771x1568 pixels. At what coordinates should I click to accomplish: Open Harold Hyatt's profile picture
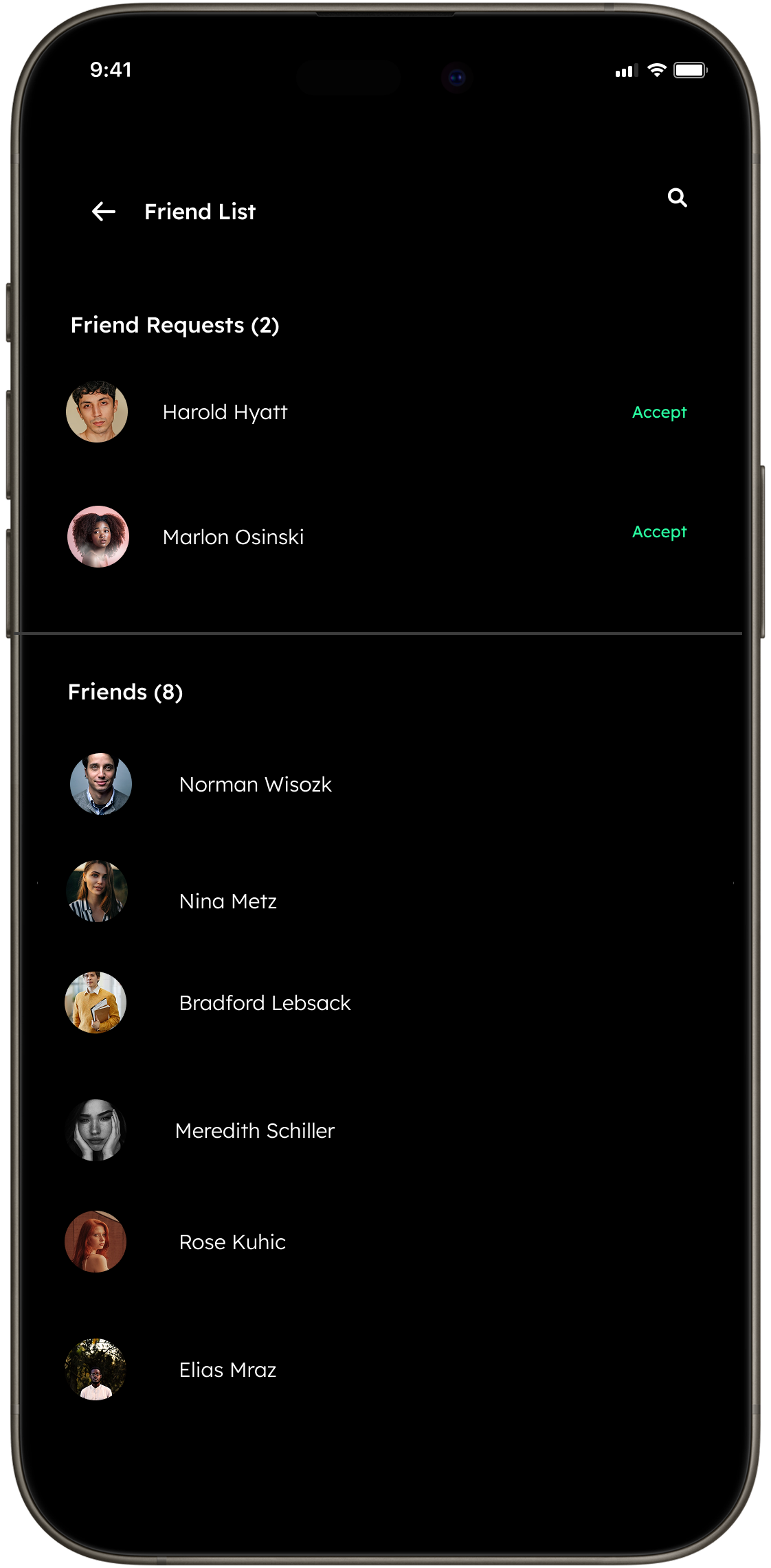(97, 412)
